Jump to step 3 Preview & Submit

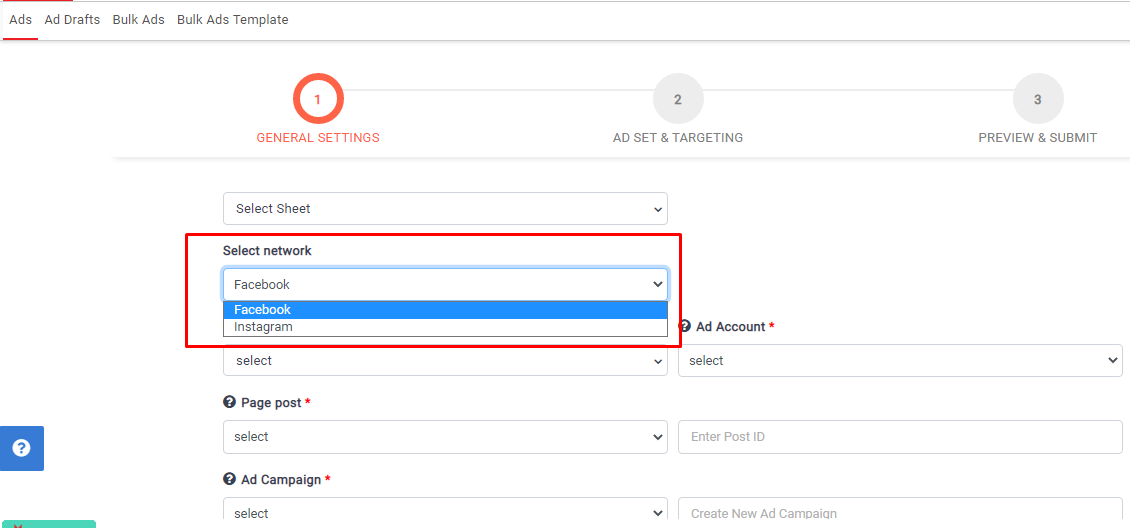click(1037, 100)
